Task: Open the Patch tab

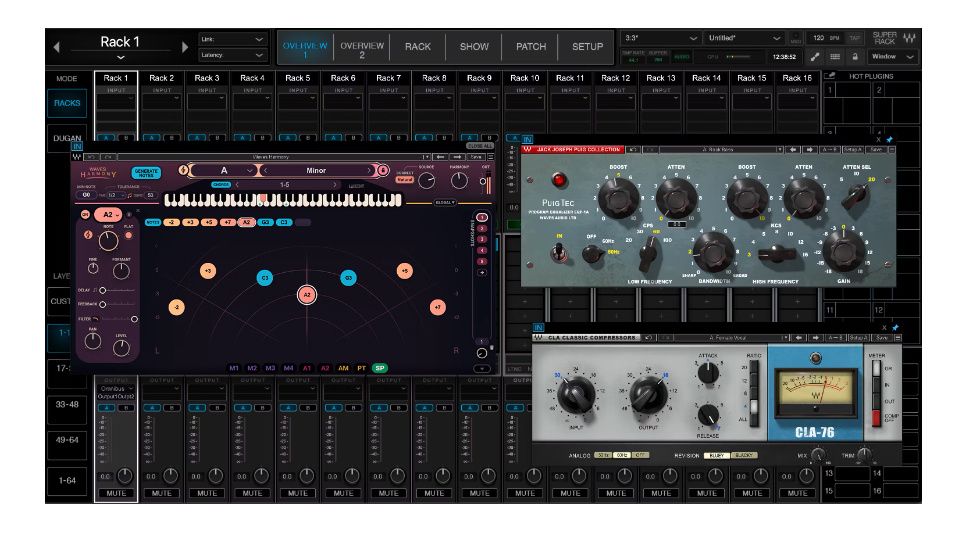Action: (x=530, y=47)
